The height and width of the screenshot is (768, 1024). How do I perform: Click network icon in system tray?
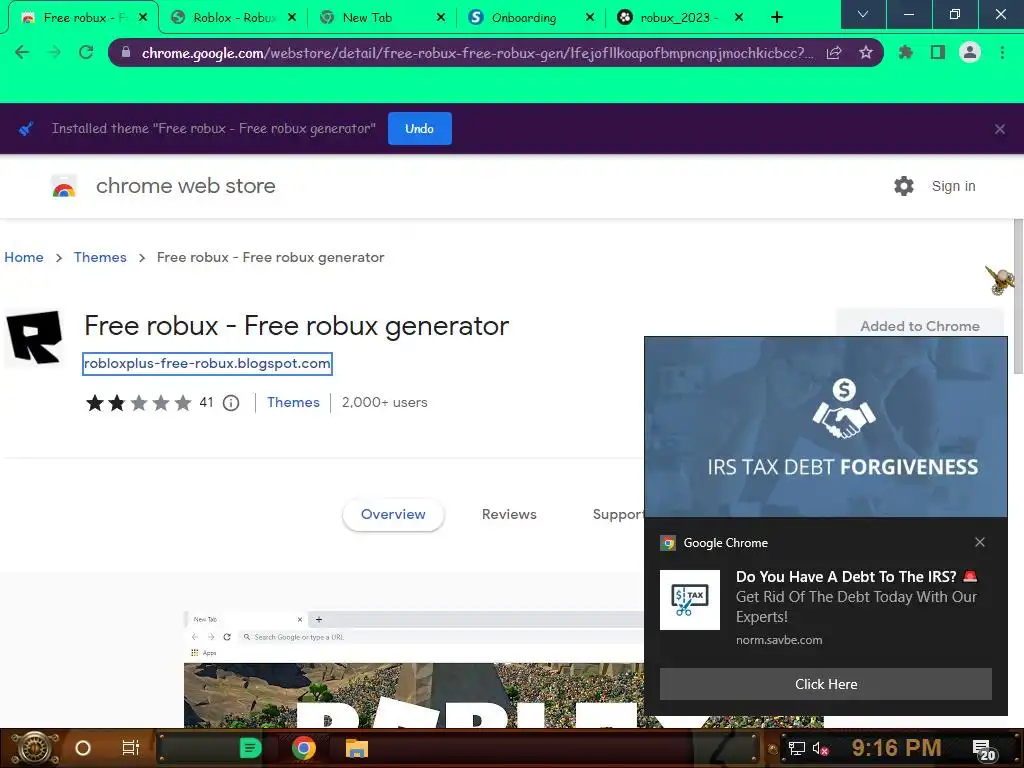coord(797,748)
